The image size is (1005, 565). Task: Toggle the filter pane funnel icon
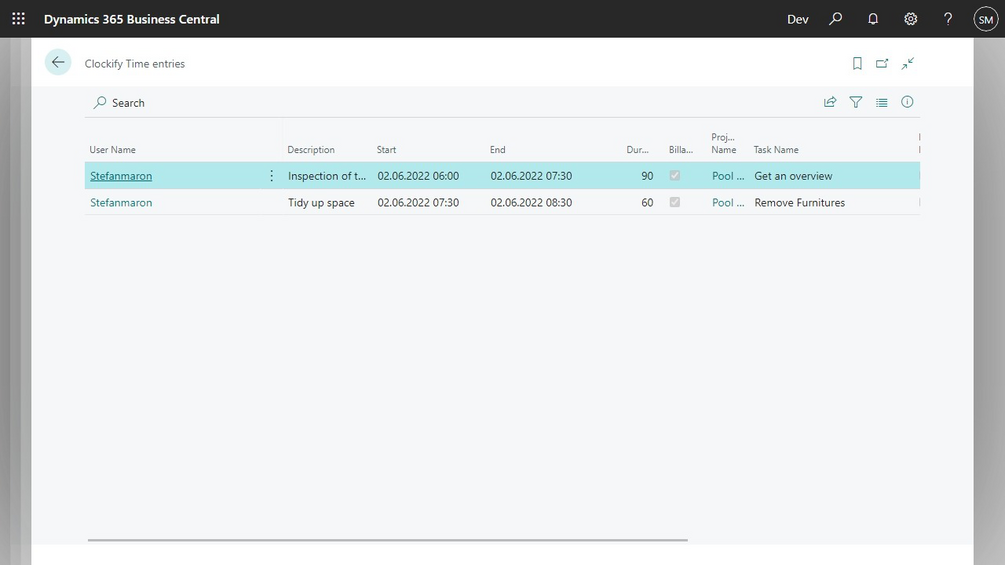point(856,102)
